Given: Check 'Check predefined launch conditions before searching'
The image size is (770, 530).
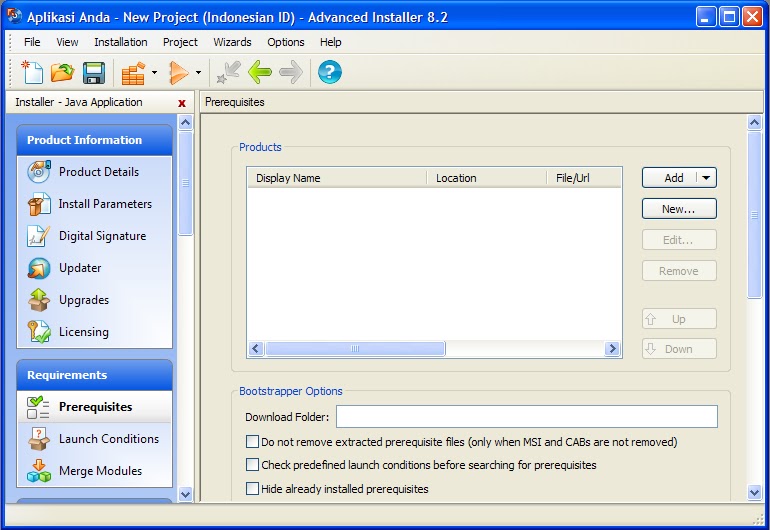Looking at the screenshot, I should point(252,465).
